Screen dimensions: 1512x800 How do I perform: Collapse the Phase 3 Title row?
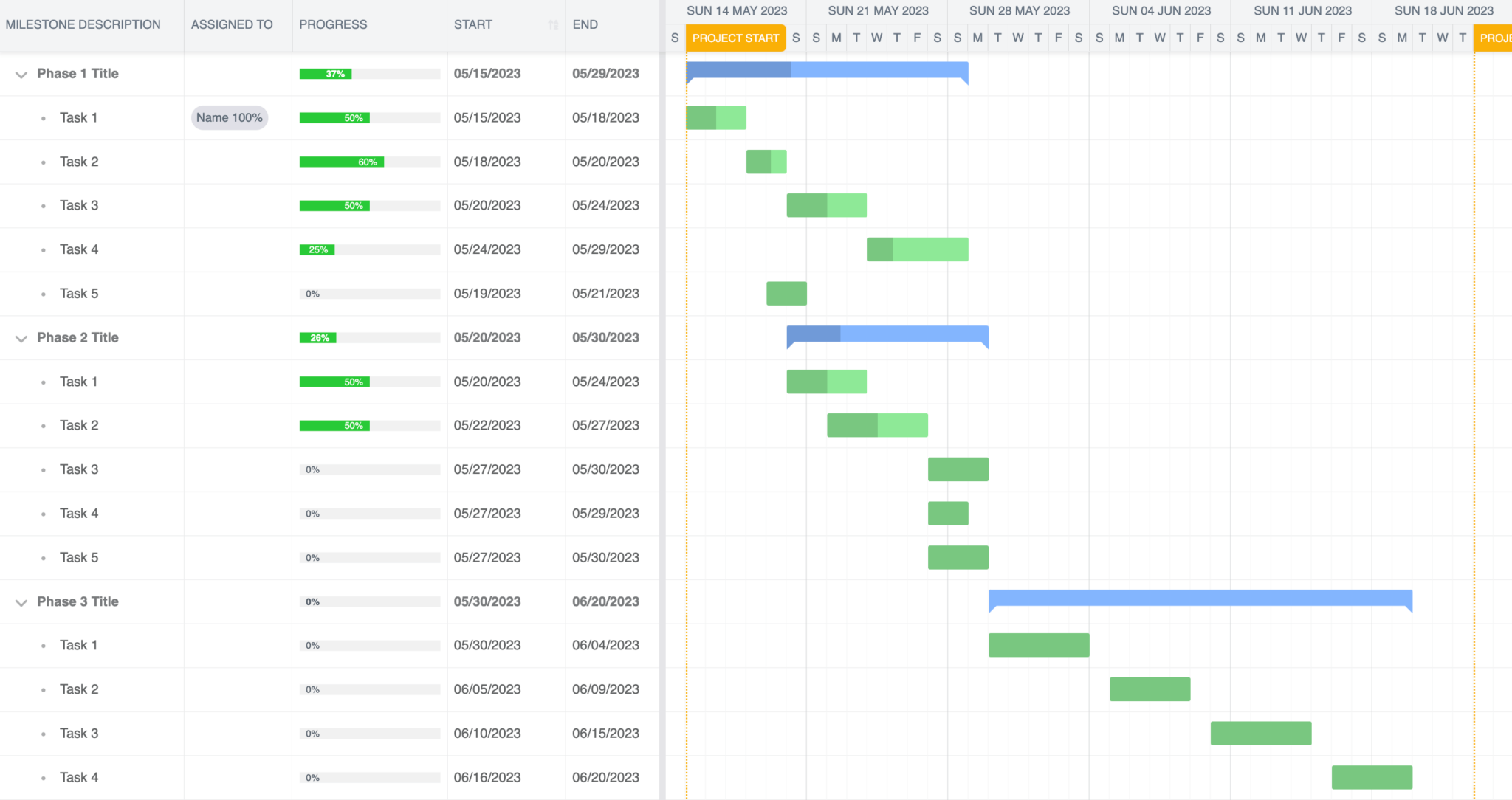(x=21, y=601)
